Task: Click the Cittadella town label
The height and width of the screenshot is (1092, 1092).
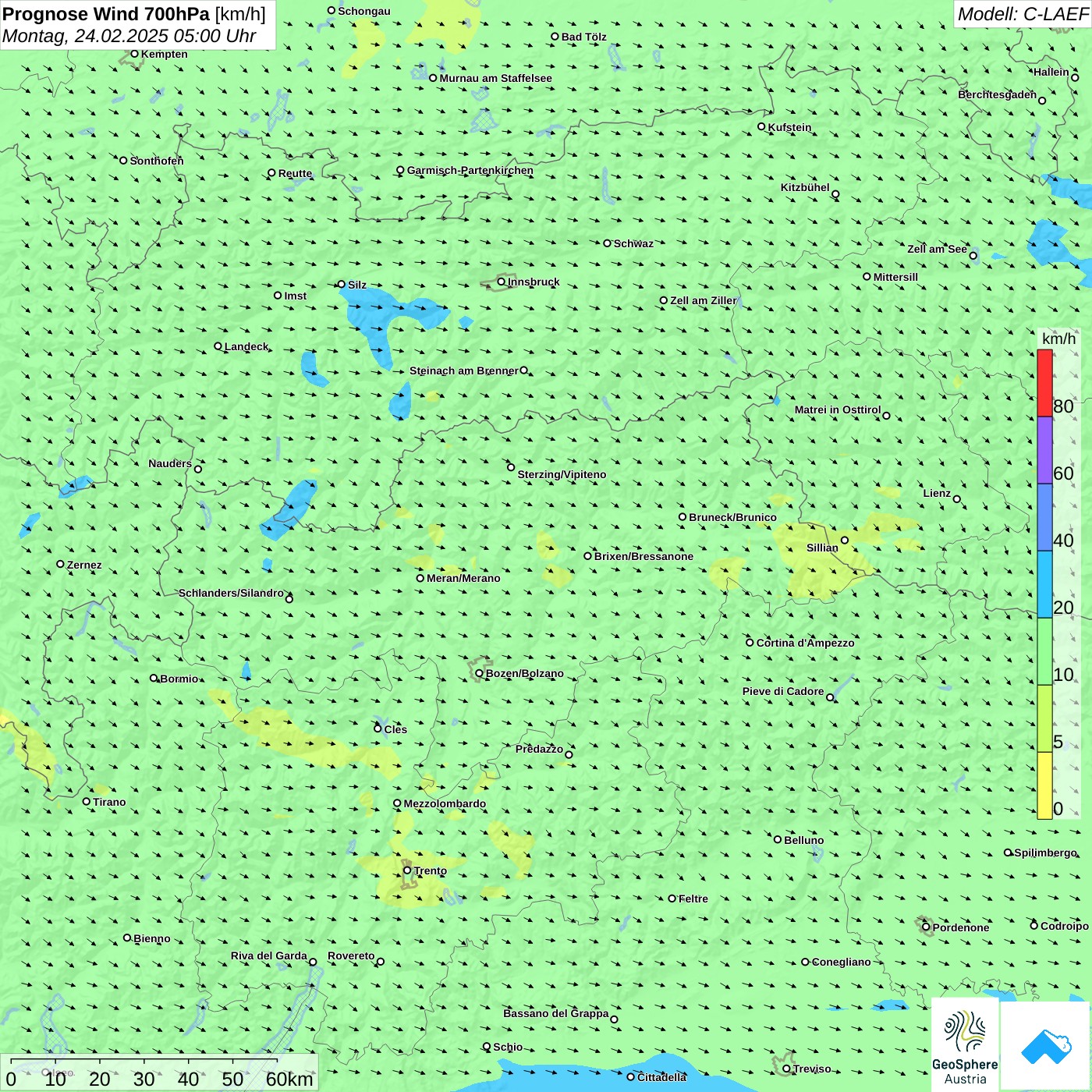Action: (662, 1077)
